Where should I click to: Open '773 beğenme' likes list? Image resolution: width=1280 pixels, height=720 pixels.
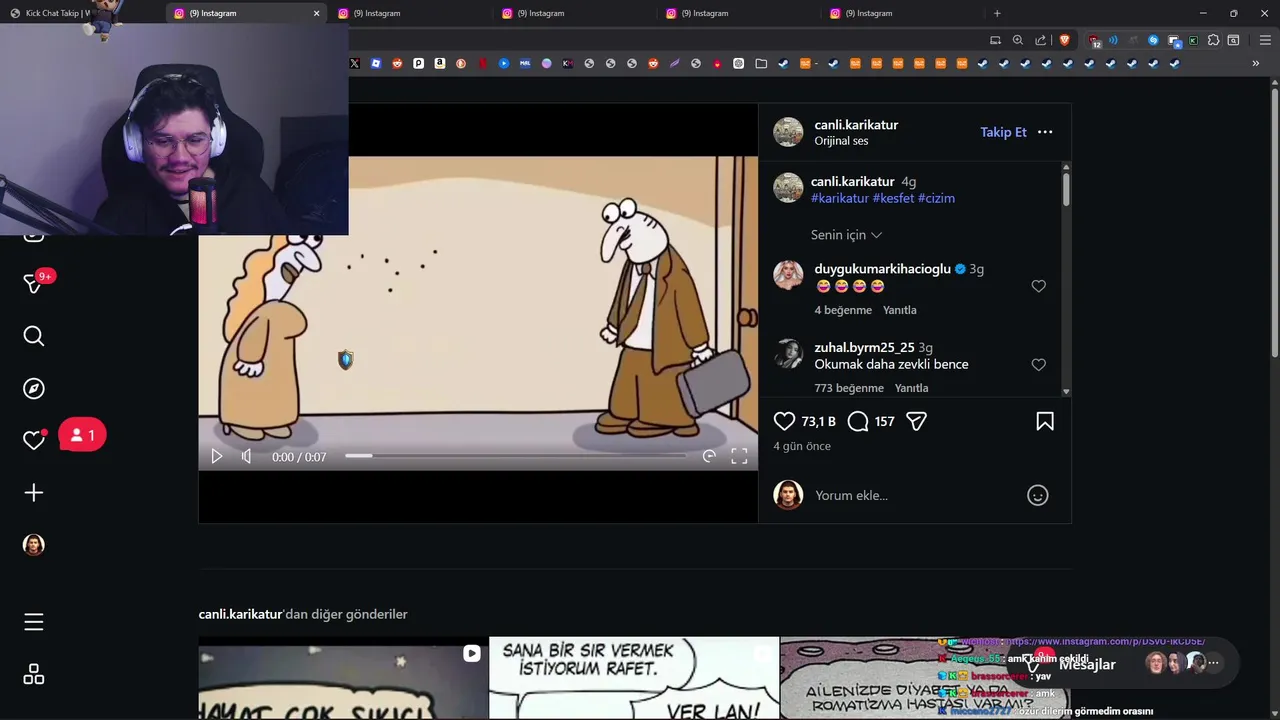pyautogui.click(x=849, y=388)
